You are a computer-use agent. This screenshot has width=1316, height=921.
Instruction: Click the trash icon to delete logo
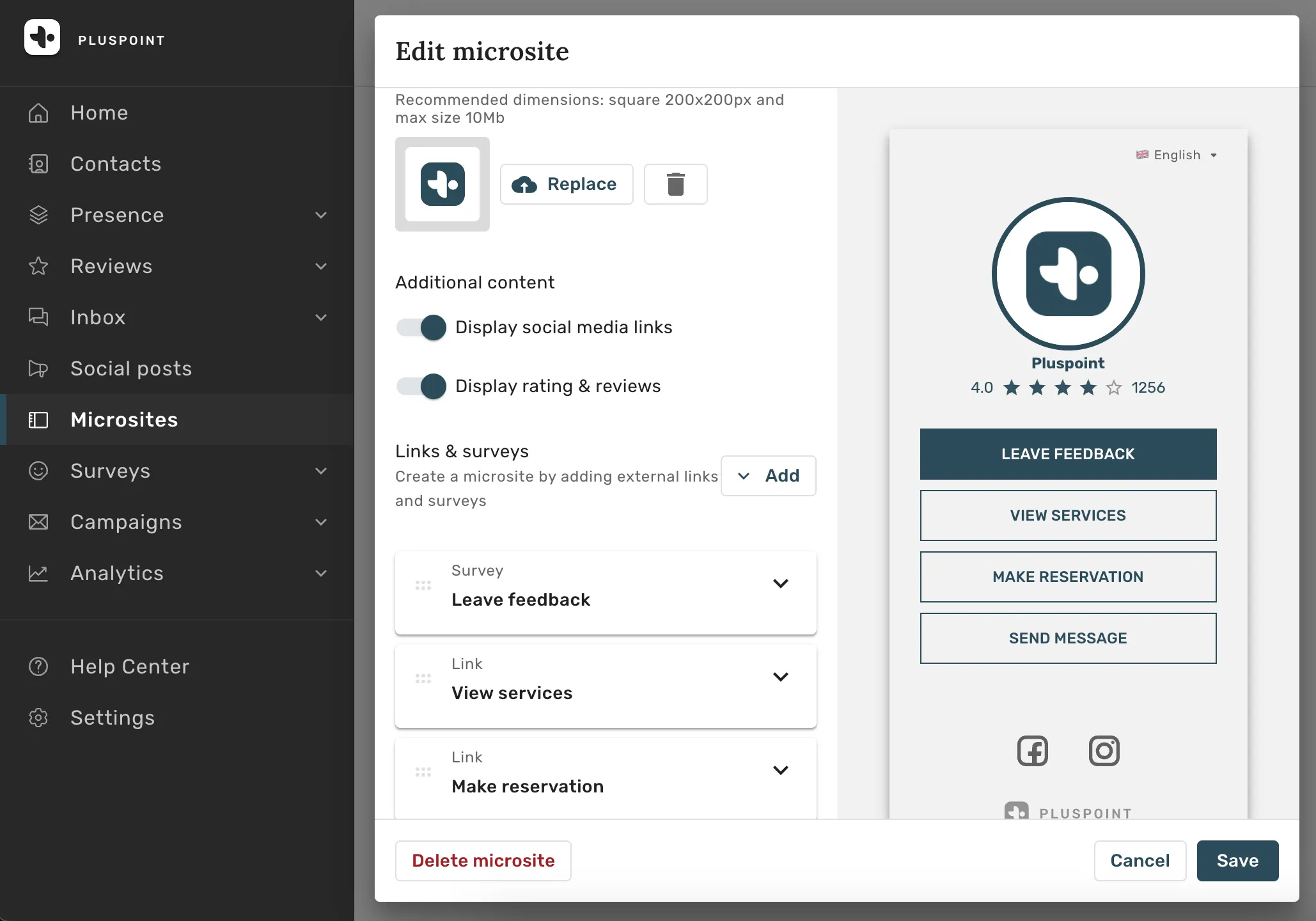[675, 184]
